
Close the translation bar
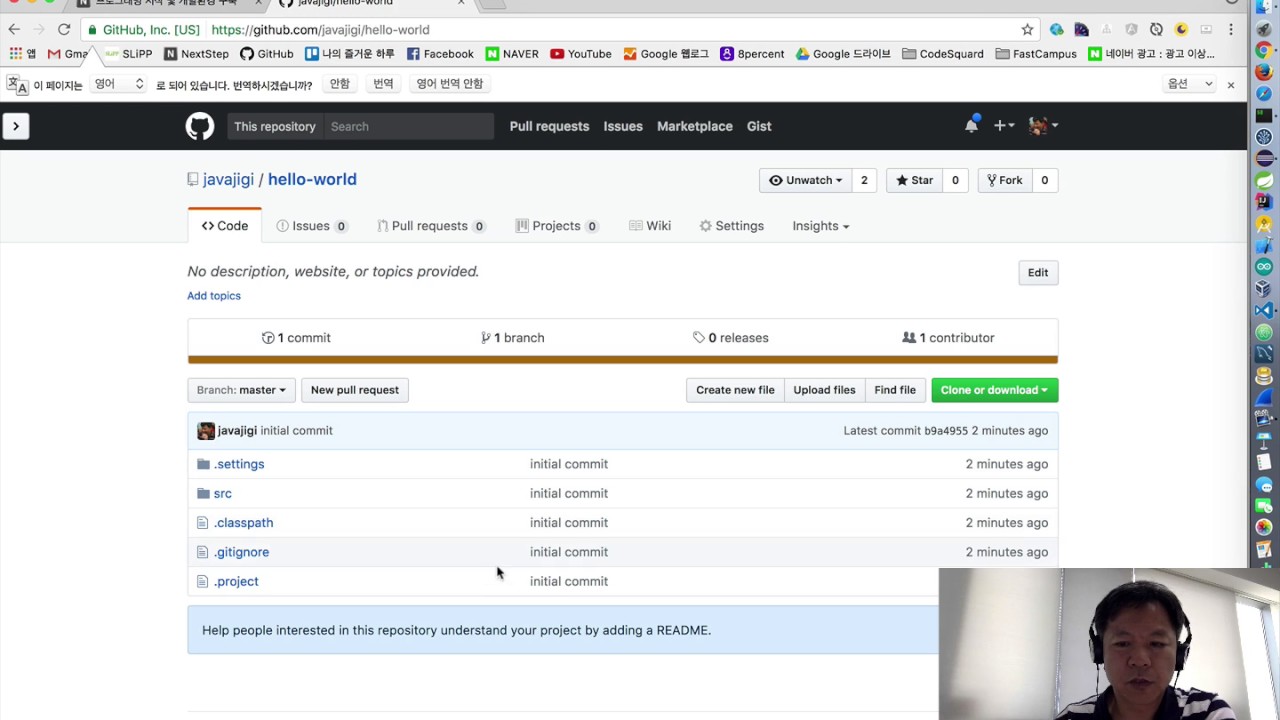point(1231,85)
